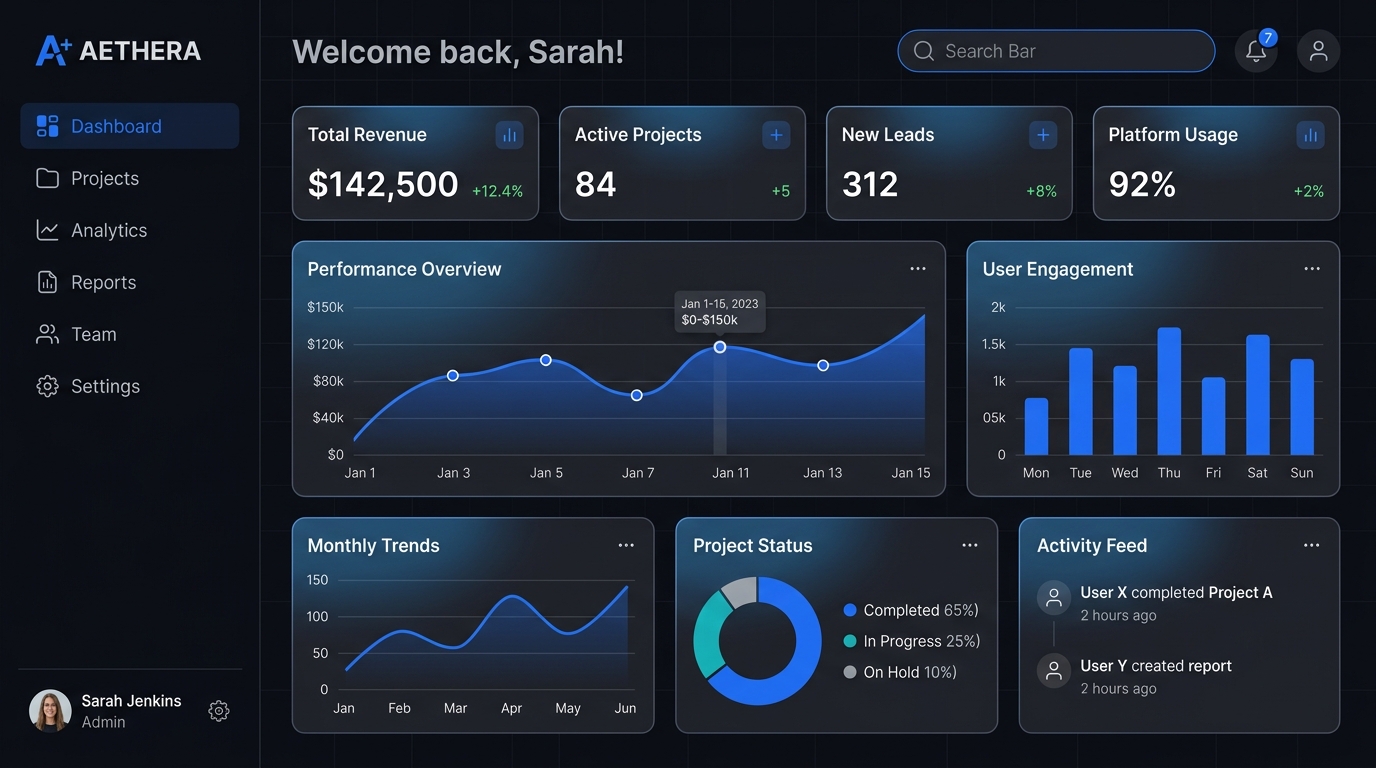Click the Dashboard grid icon
The height and width of the screenshot is (768, 1376).
pos(47,126)
